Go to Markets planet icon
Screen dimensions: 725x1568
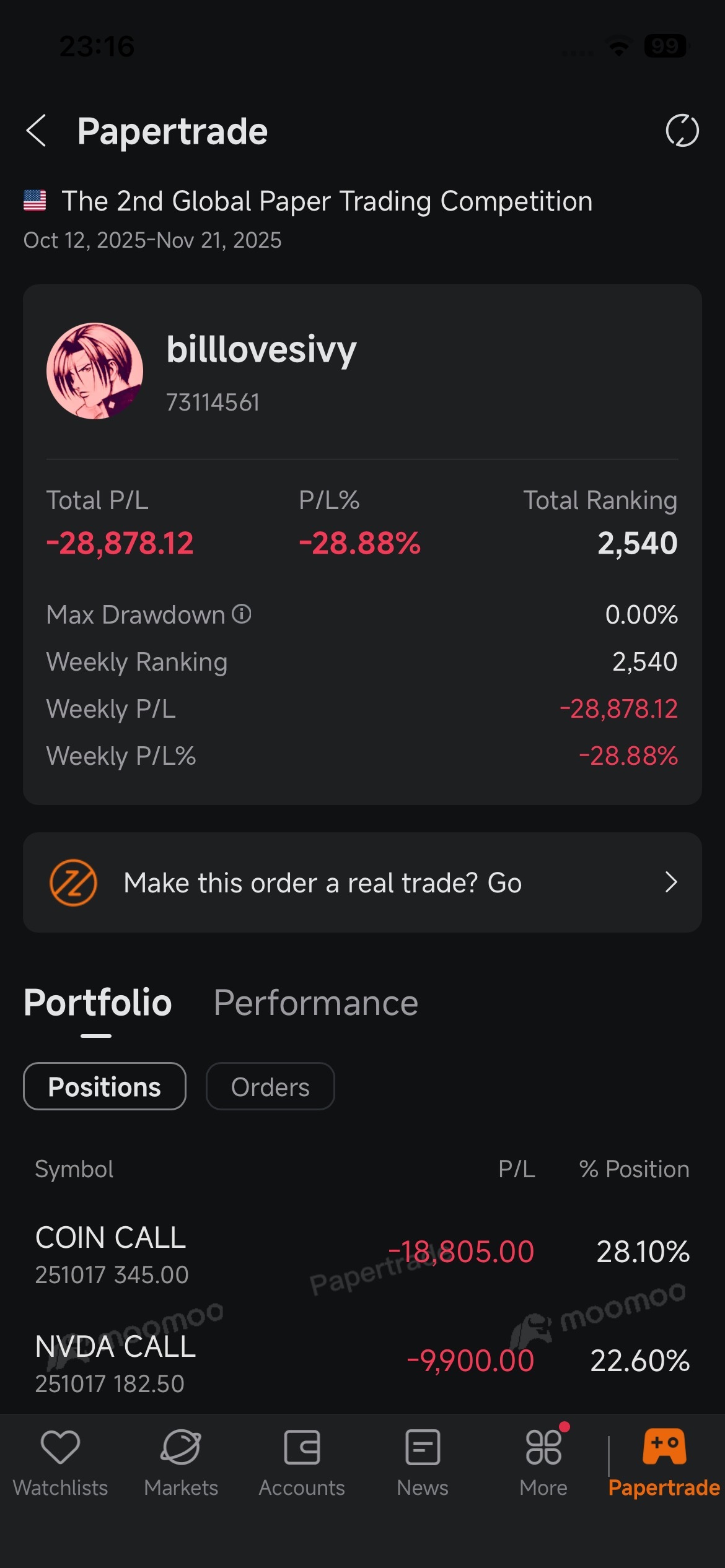(181, 1447)
